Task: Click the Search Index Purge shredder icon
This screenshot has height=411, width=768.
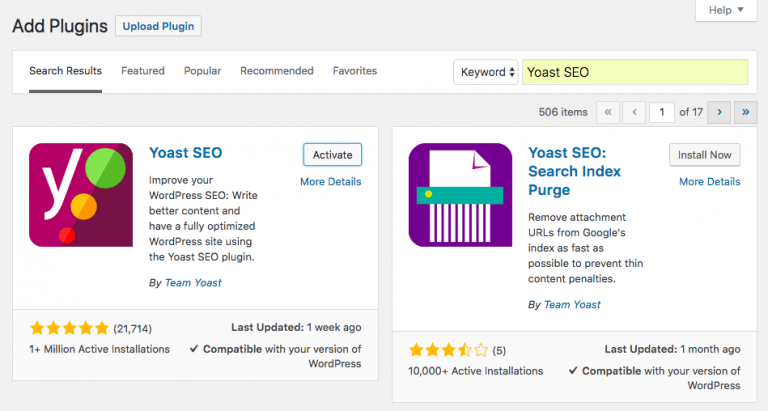Action: [460, 195]
